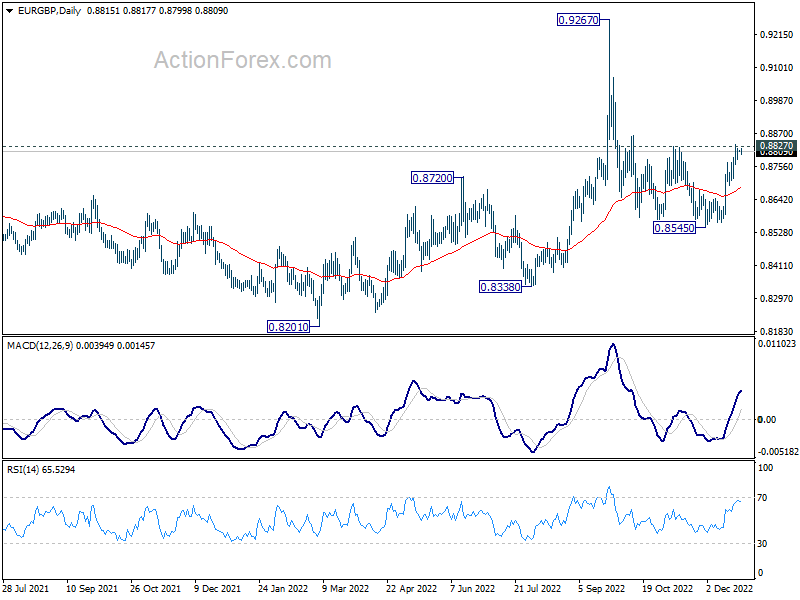The image size is (800, 600).
Task: Select the 0.85280 price axis value
Action: tap(777, 233)
